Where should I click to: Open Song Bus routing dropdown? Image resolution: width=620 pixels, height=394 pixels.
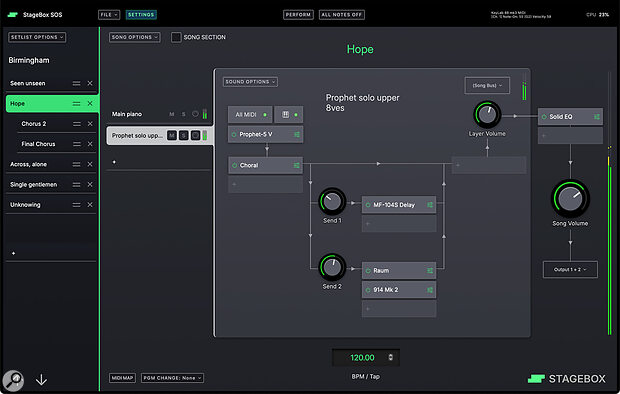click(487, 85)
